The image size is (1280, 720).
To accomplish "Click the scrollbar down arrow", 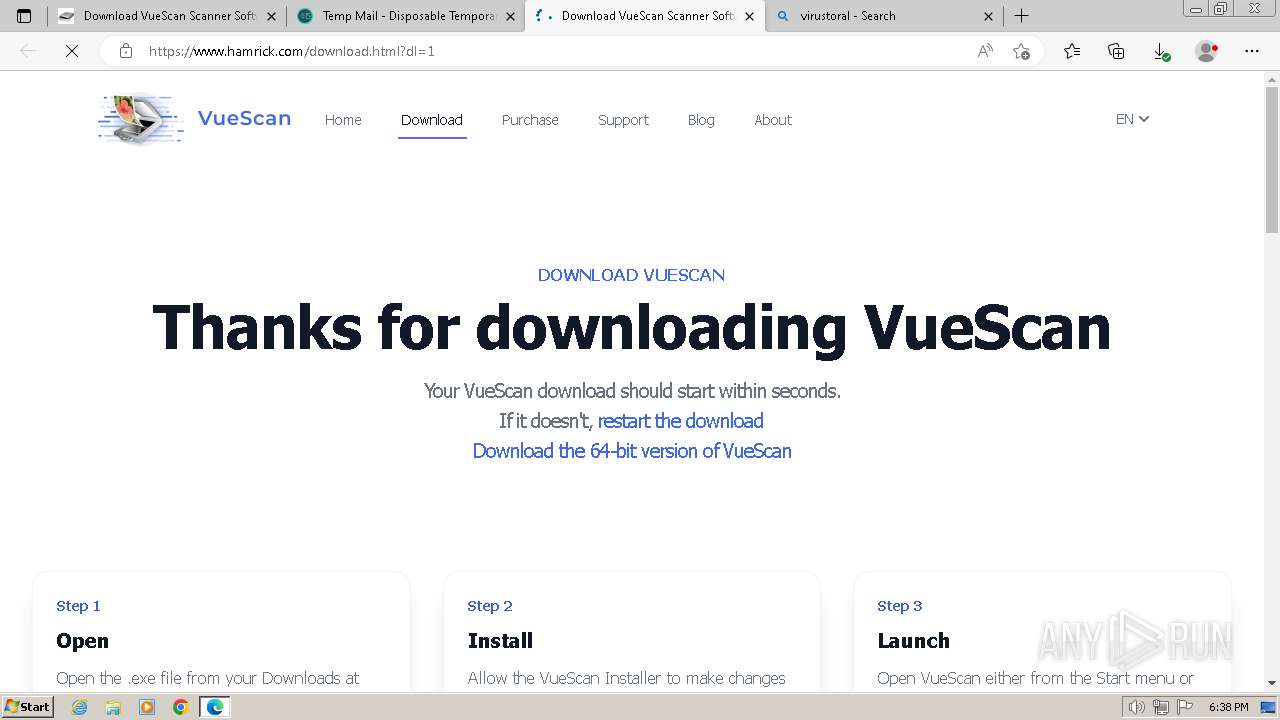I will pos(1272,684).
